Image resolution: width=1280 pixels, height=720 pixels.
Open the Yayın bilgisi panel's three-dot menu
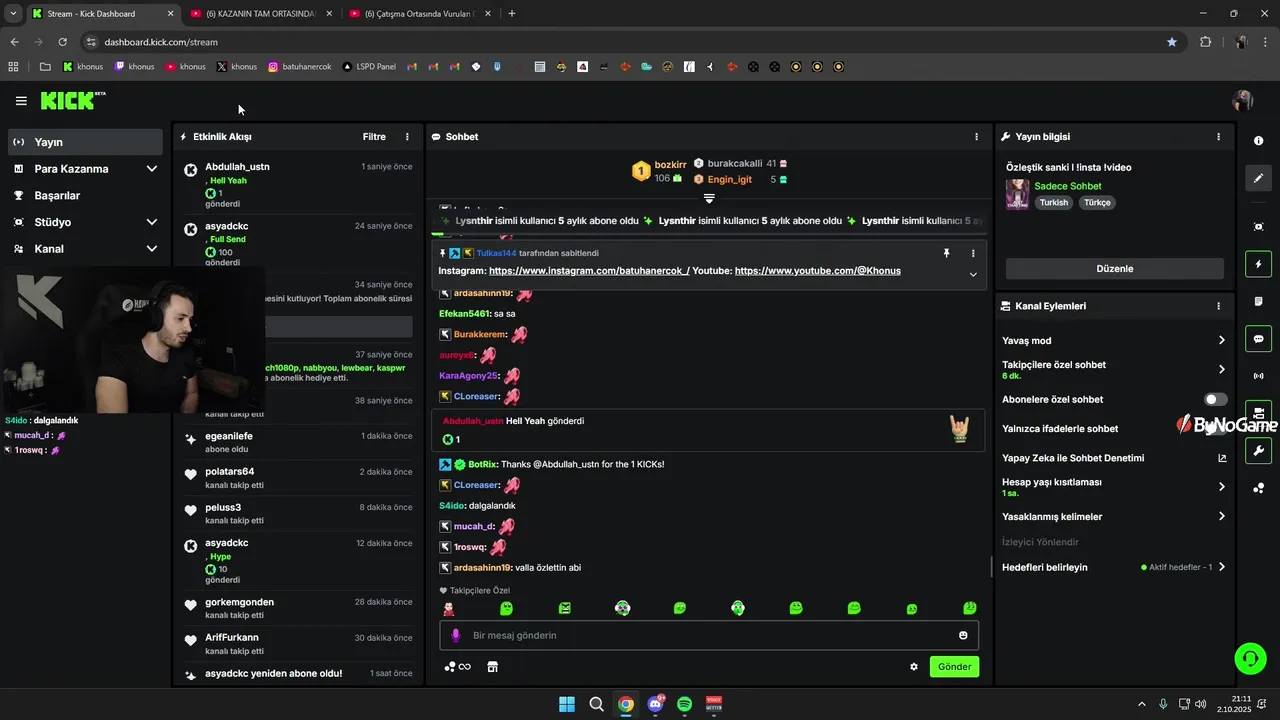(1218, 137)
